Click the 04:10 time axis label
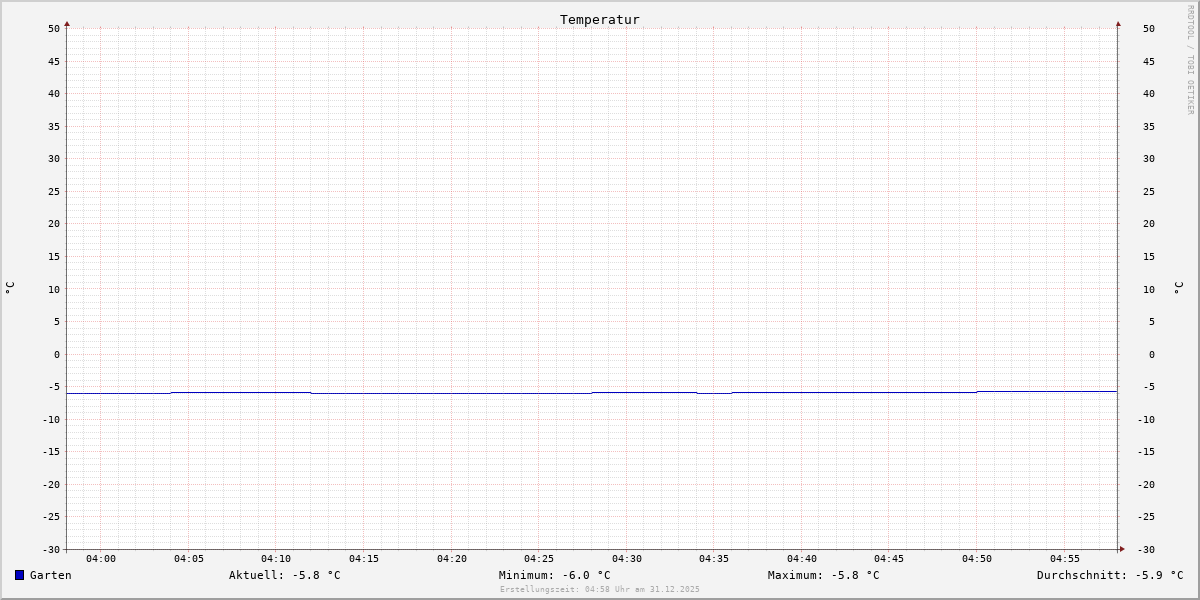This screenshot has width=1200, height=600. (276, 559)
